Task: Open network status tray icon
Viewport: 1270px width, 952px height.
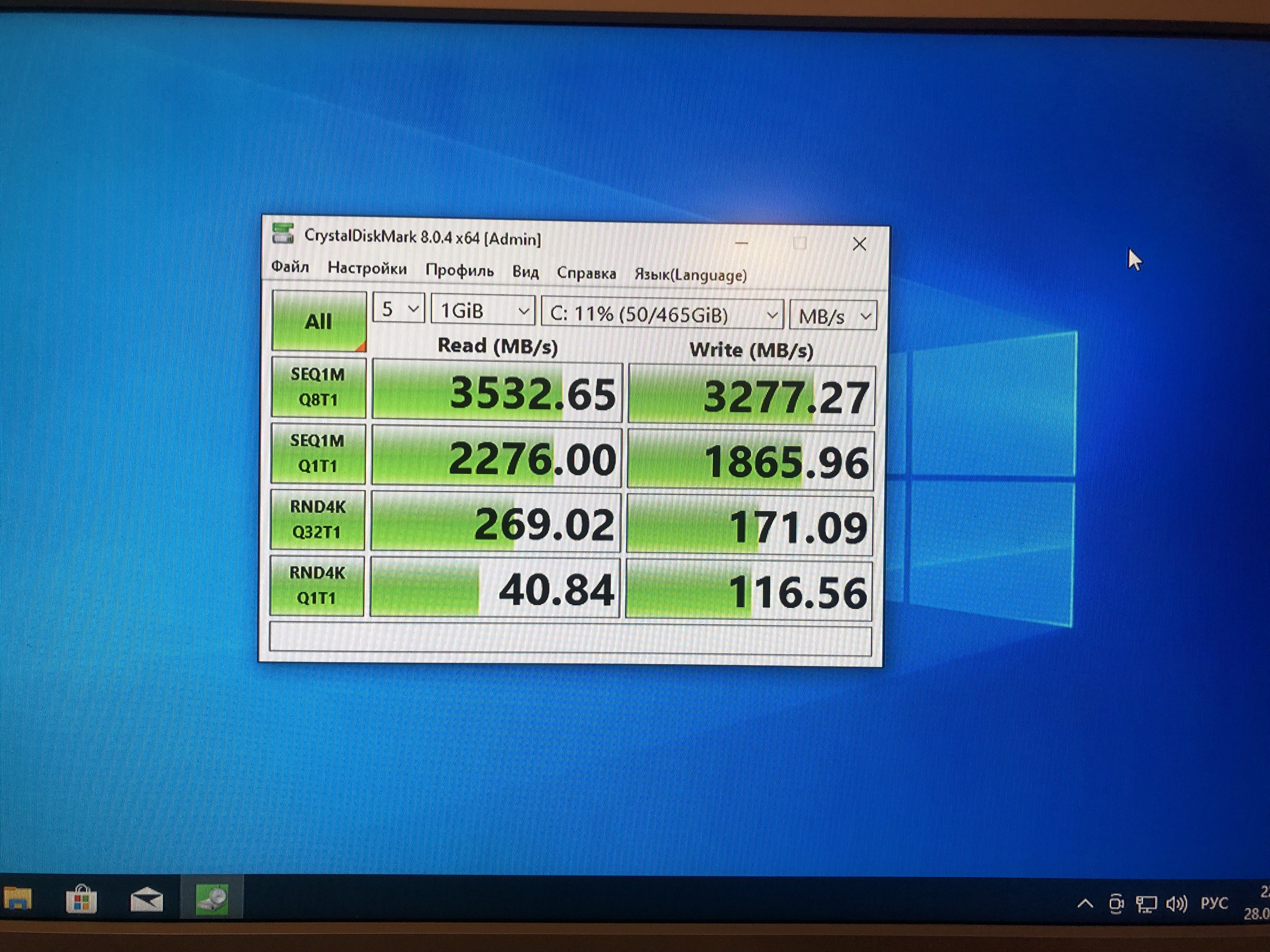Action: (x=1146, y=904)
